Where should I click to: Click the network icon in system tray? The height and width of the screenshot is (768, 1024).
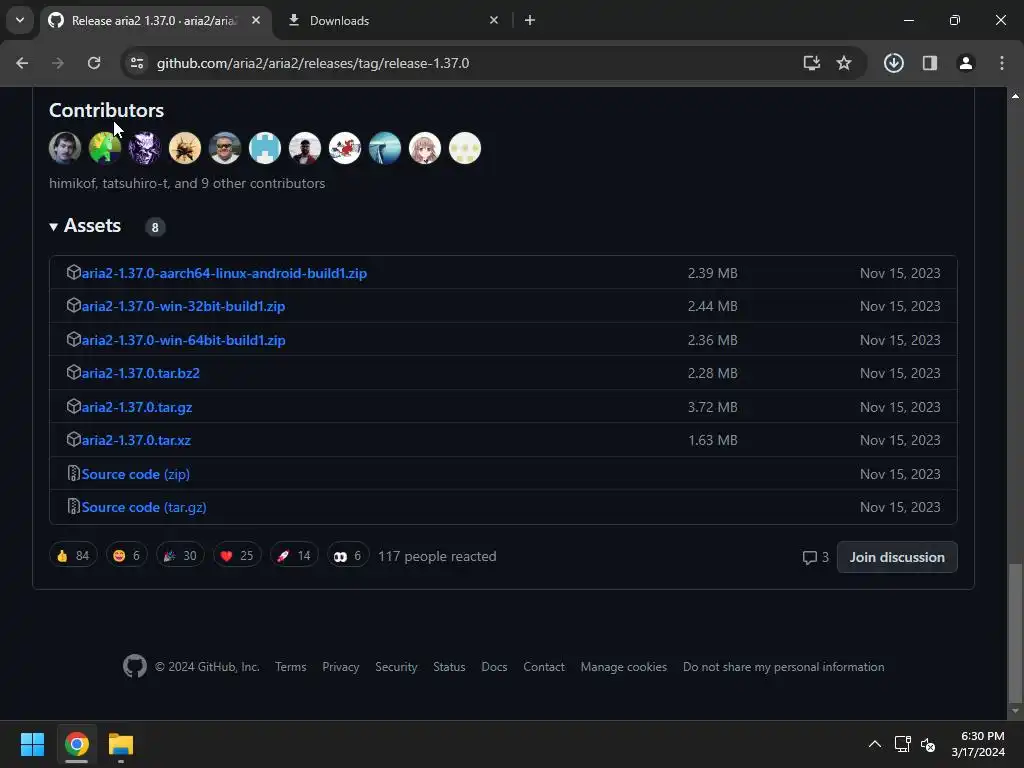[903, 744]
